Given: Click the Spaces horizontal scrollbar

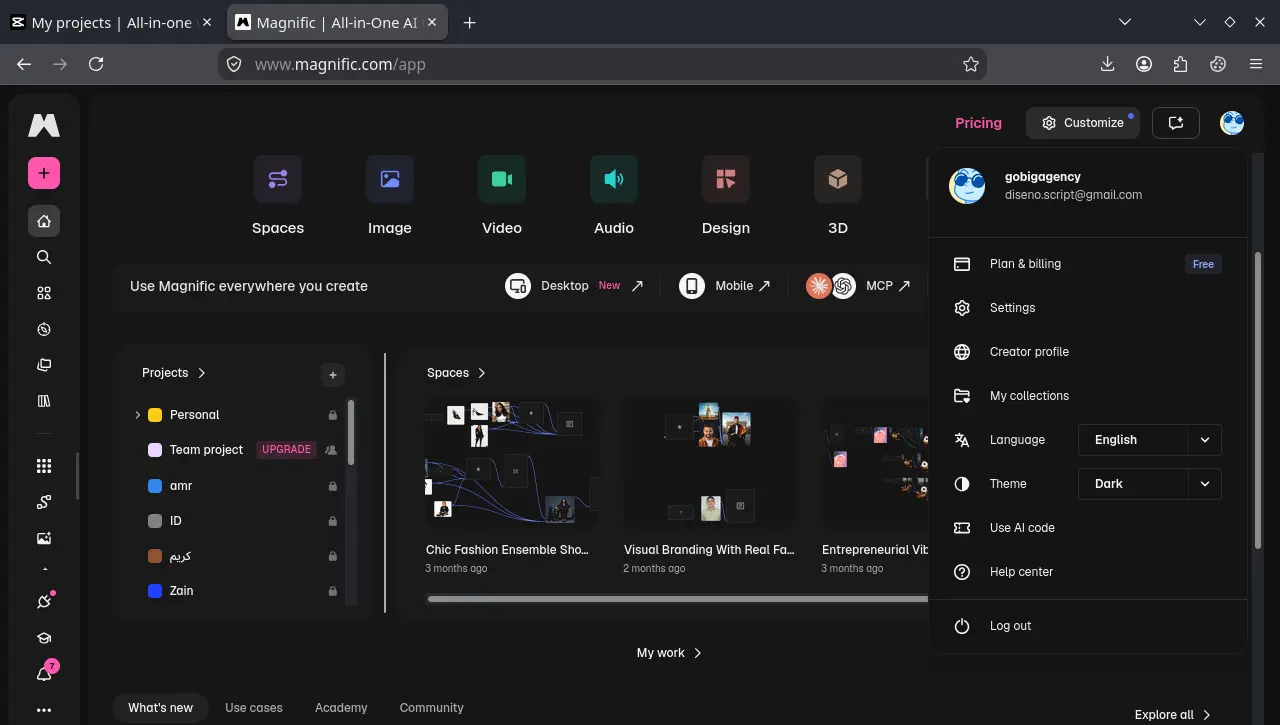Looking at the screenshot, I should coord(678,599).
